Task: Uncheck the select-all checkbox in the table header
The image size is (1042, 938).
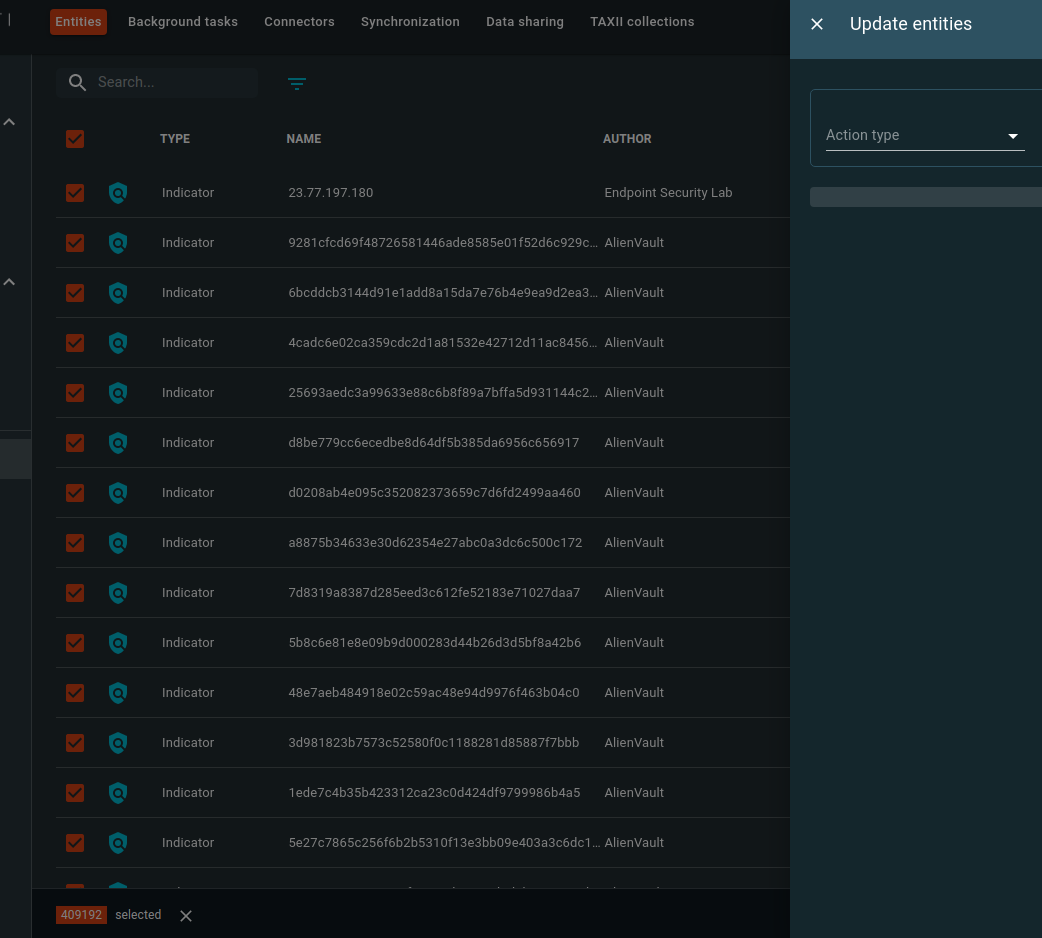Action: click(x=75, y=139)
